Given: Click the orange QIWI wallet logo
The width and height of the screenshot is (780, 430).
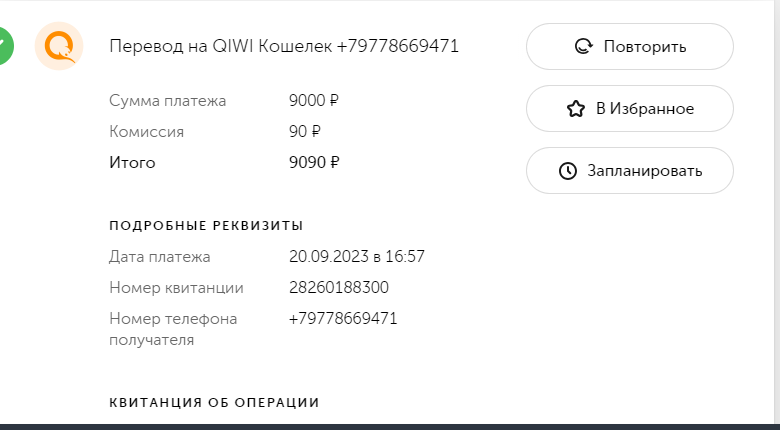Looking at the screenshot, I should coord(59,46).
